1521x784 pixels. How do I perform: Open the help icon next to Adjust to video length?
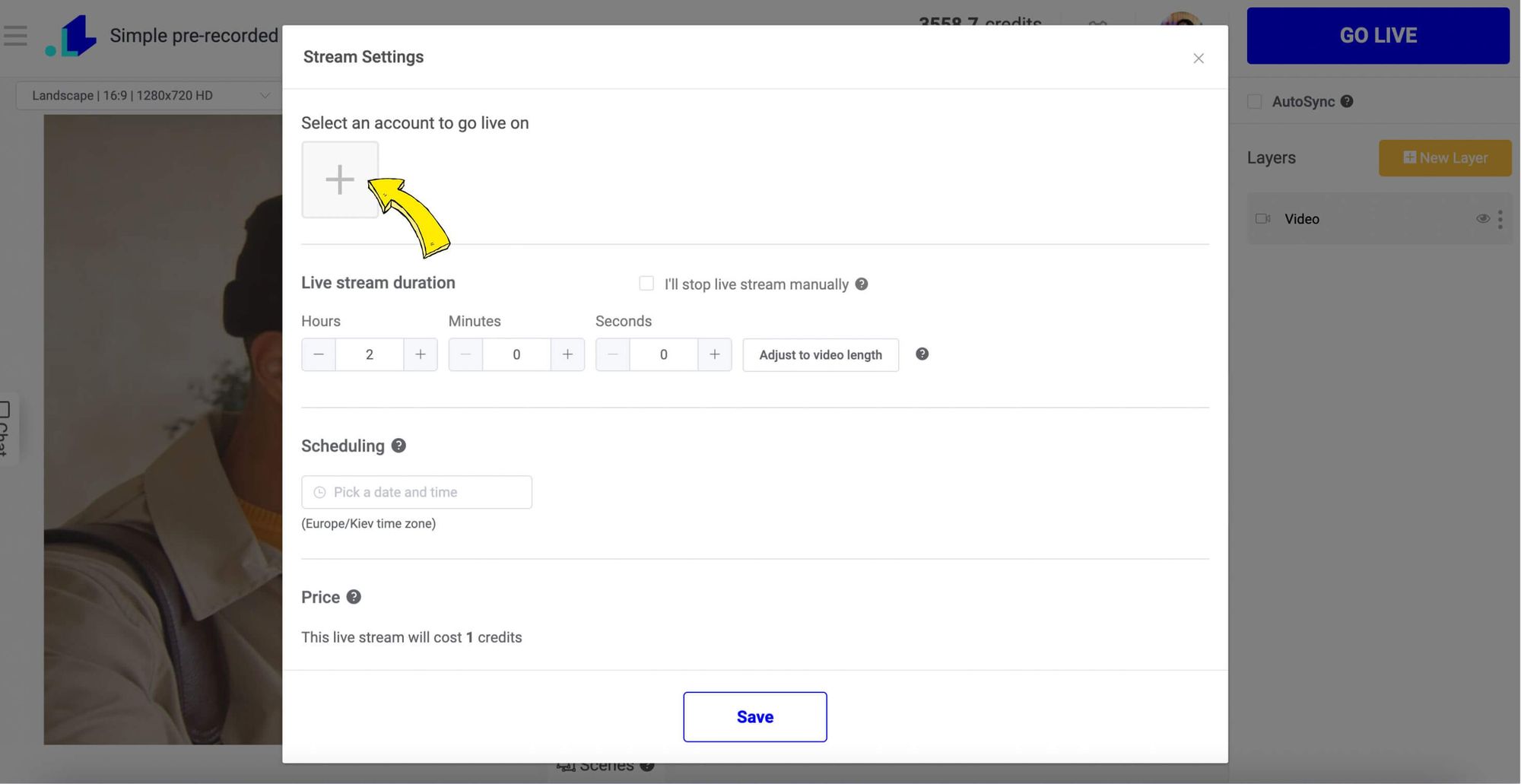pos(922,354)
